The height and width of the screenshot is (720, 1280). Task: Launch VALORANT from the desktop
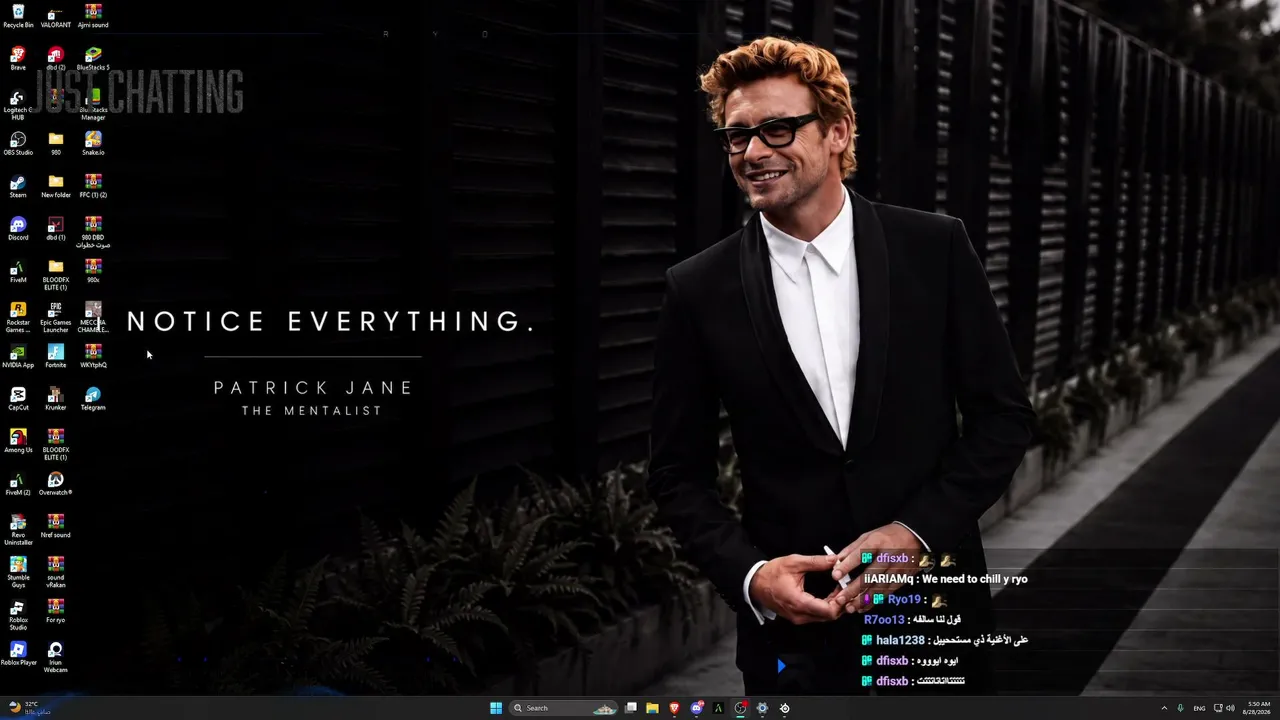tap(56, 16)
